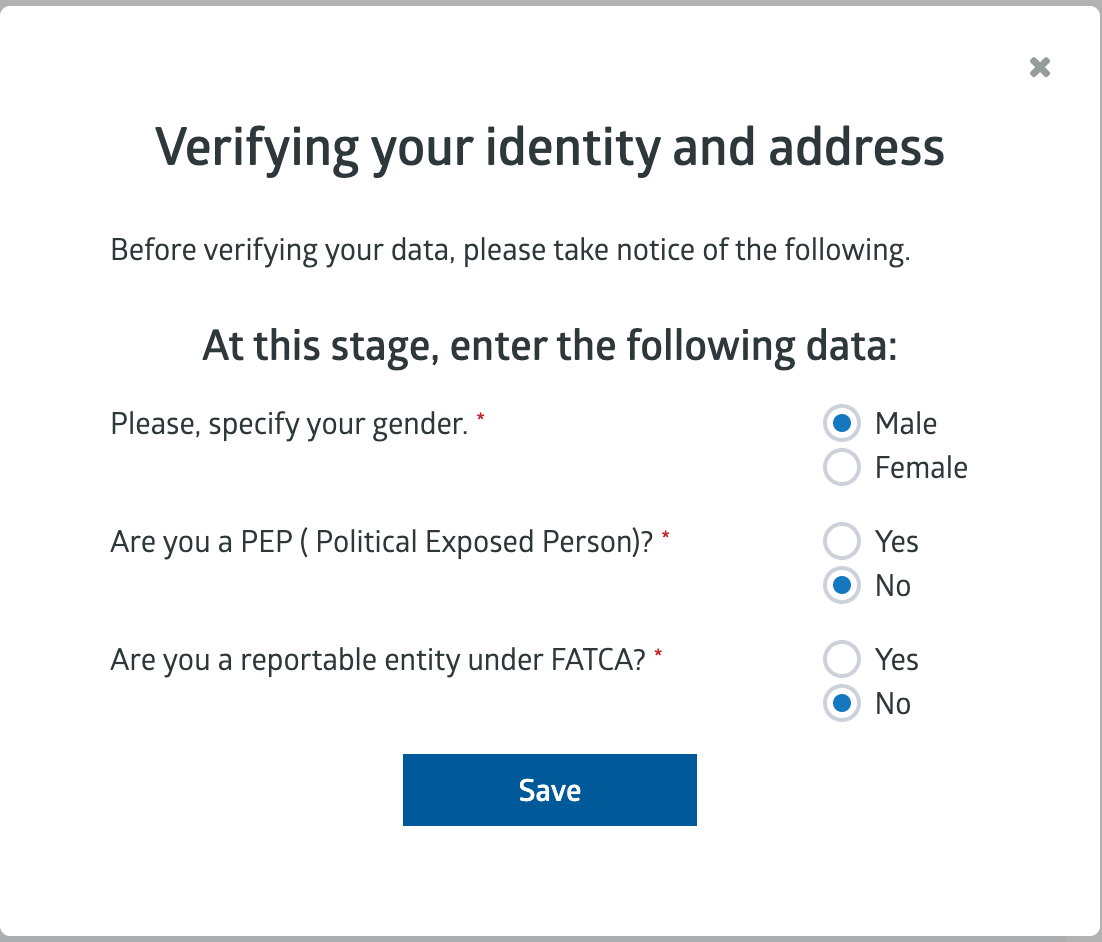Select No radio for PEP question
The width and height of the screenshot is (1102, 942).
tap(842, 586)
